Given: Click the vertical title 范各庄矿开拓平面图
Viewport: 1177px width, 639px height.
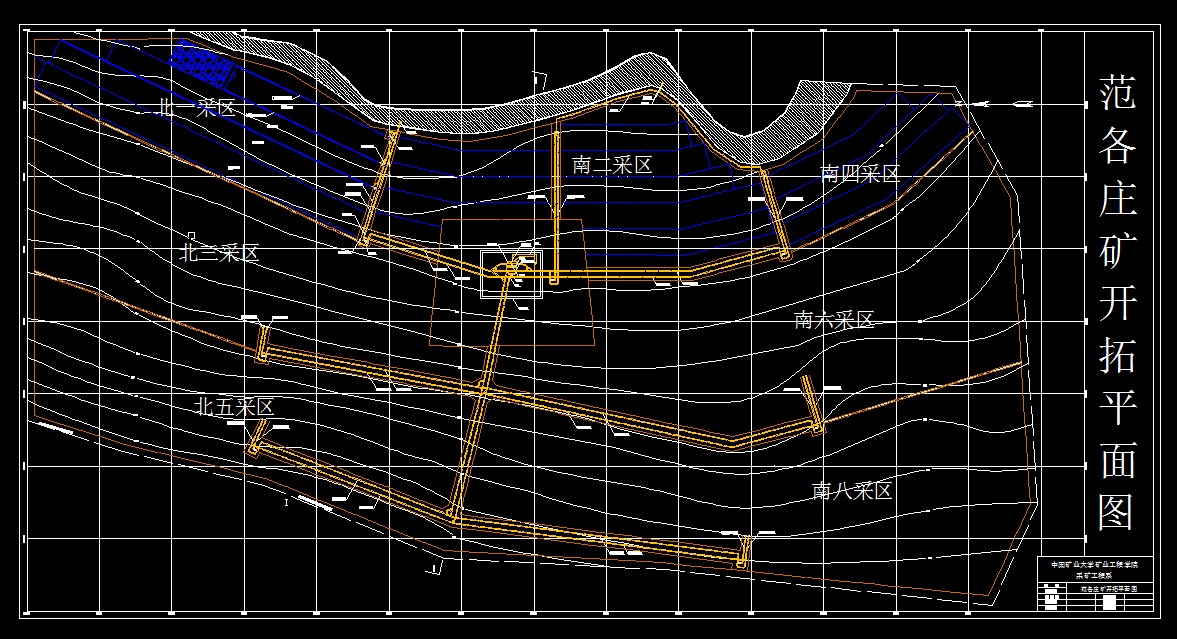Looking at the screenshot, I should pyautogui.click(x=1117, y=303).
